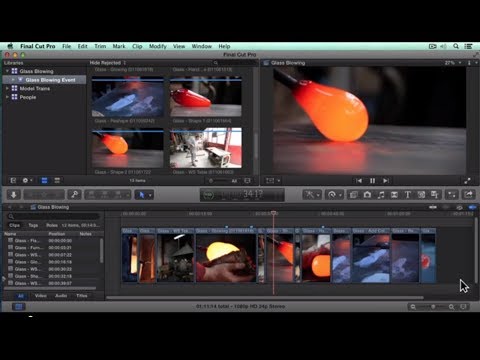The height and width of the screenshot is (360, 480).
Task: Switch browser to filmstrip view
Action: point(44,180)
